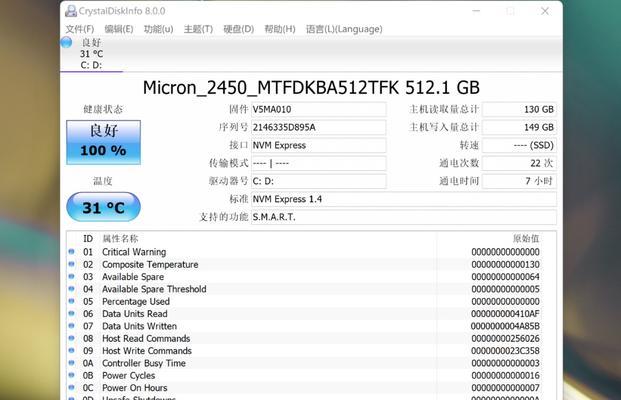
Task: Select the Percentage Used attribute name
Action: click(136, 301)
